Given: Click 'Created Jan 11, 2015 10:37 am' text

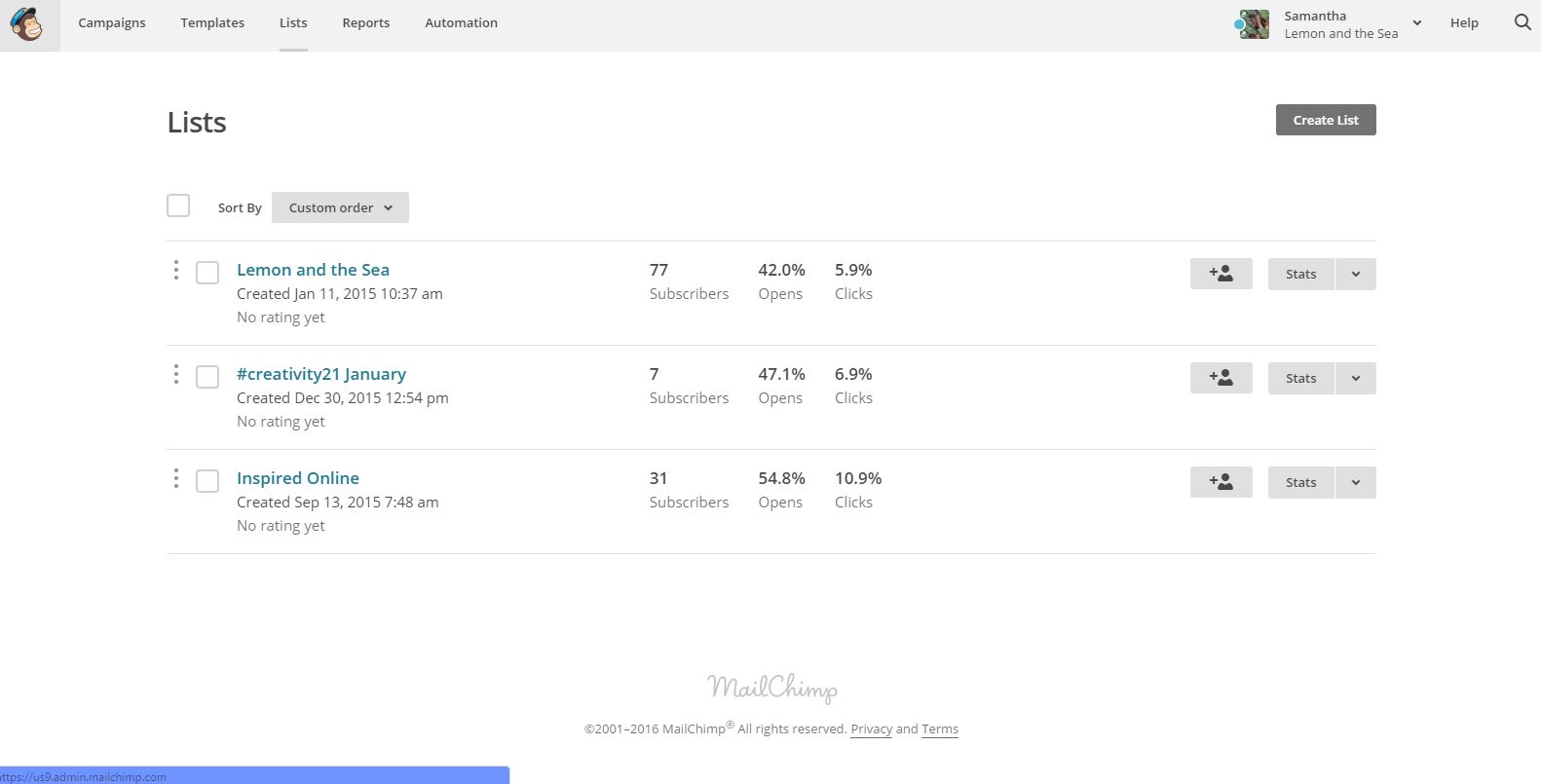Looking at the screenshot, I should [340, 293].
